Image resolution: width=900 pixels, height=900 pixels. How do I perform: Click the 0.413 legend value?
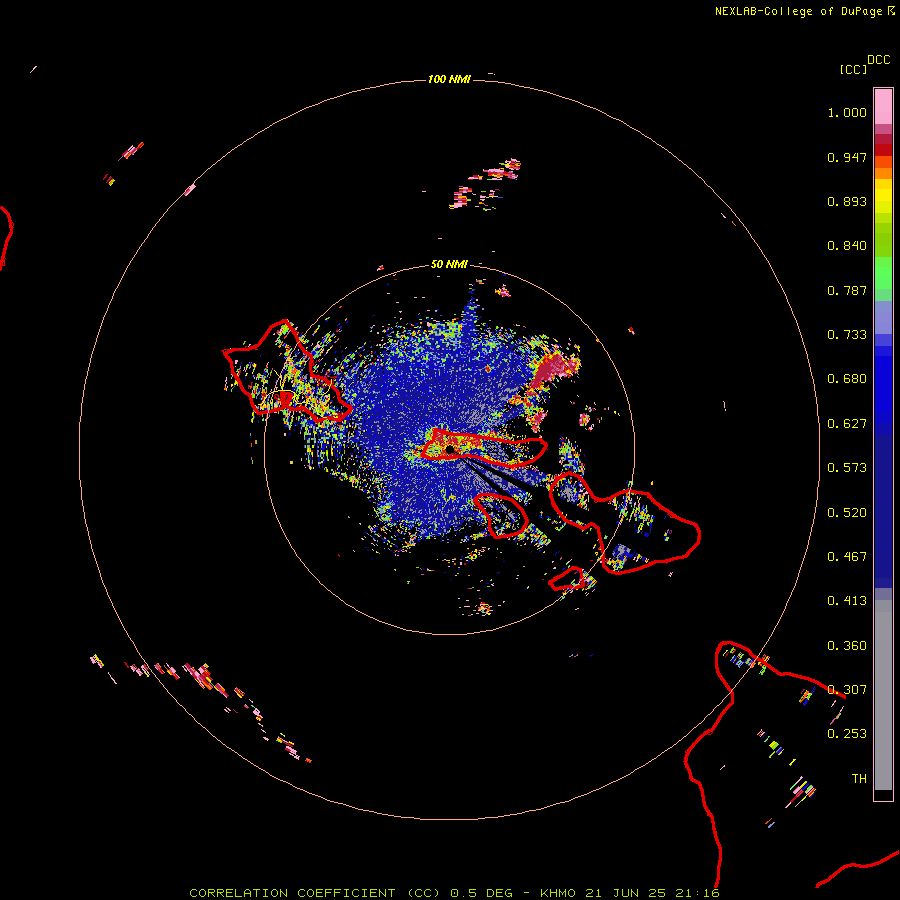point(847,601)
